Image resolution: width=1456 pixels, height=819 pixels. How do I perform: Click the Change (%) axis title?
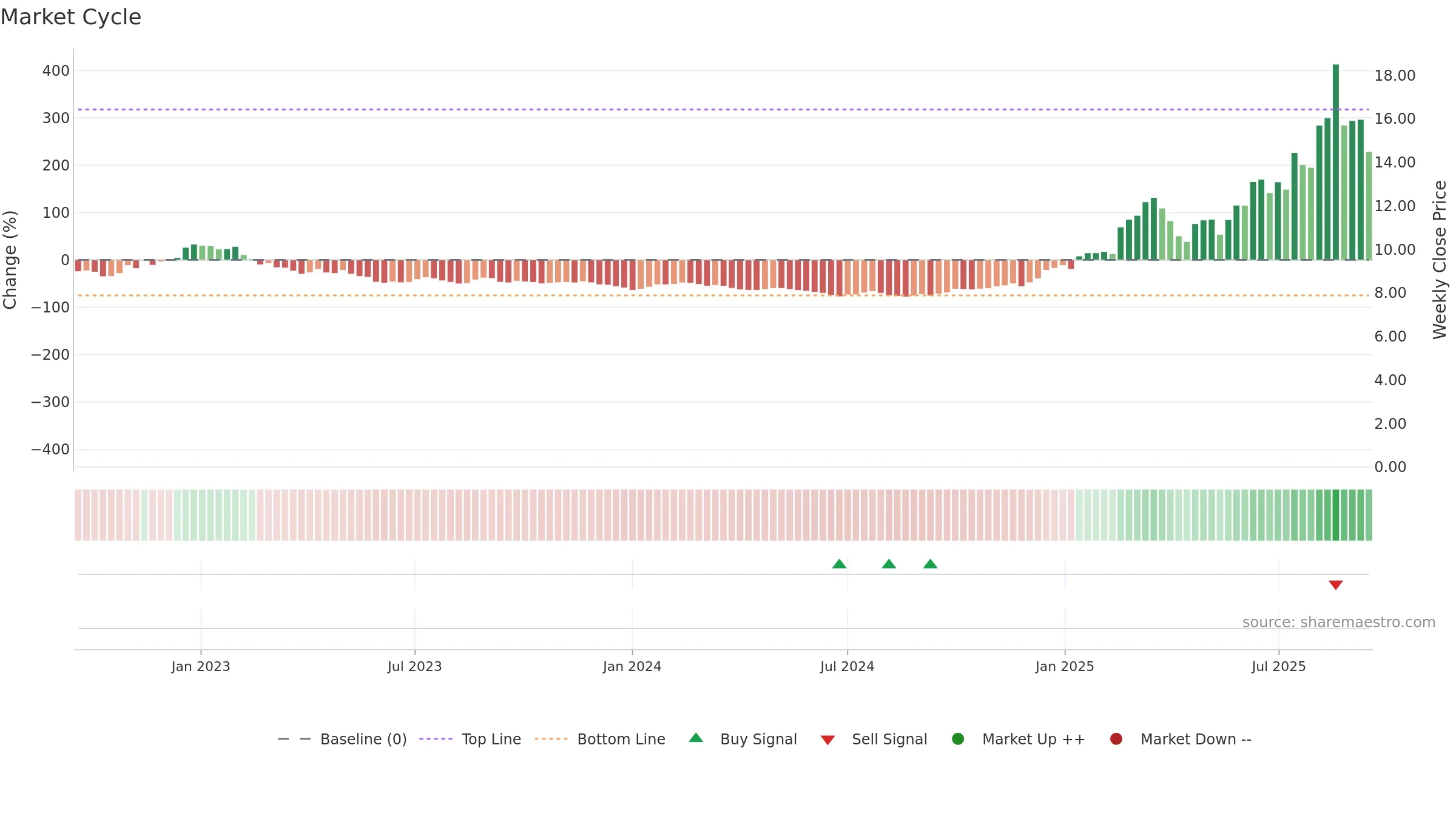tap(10, 260)
